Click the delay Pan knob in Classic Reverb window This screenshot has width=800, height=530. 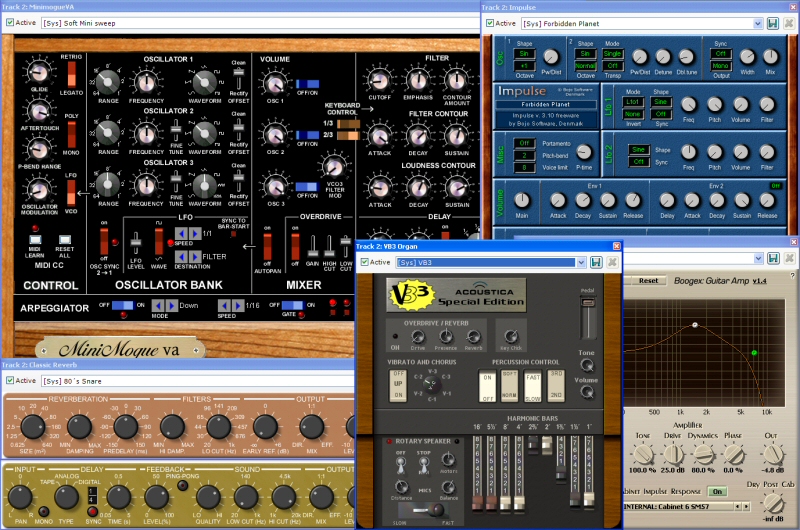(20, 498)
